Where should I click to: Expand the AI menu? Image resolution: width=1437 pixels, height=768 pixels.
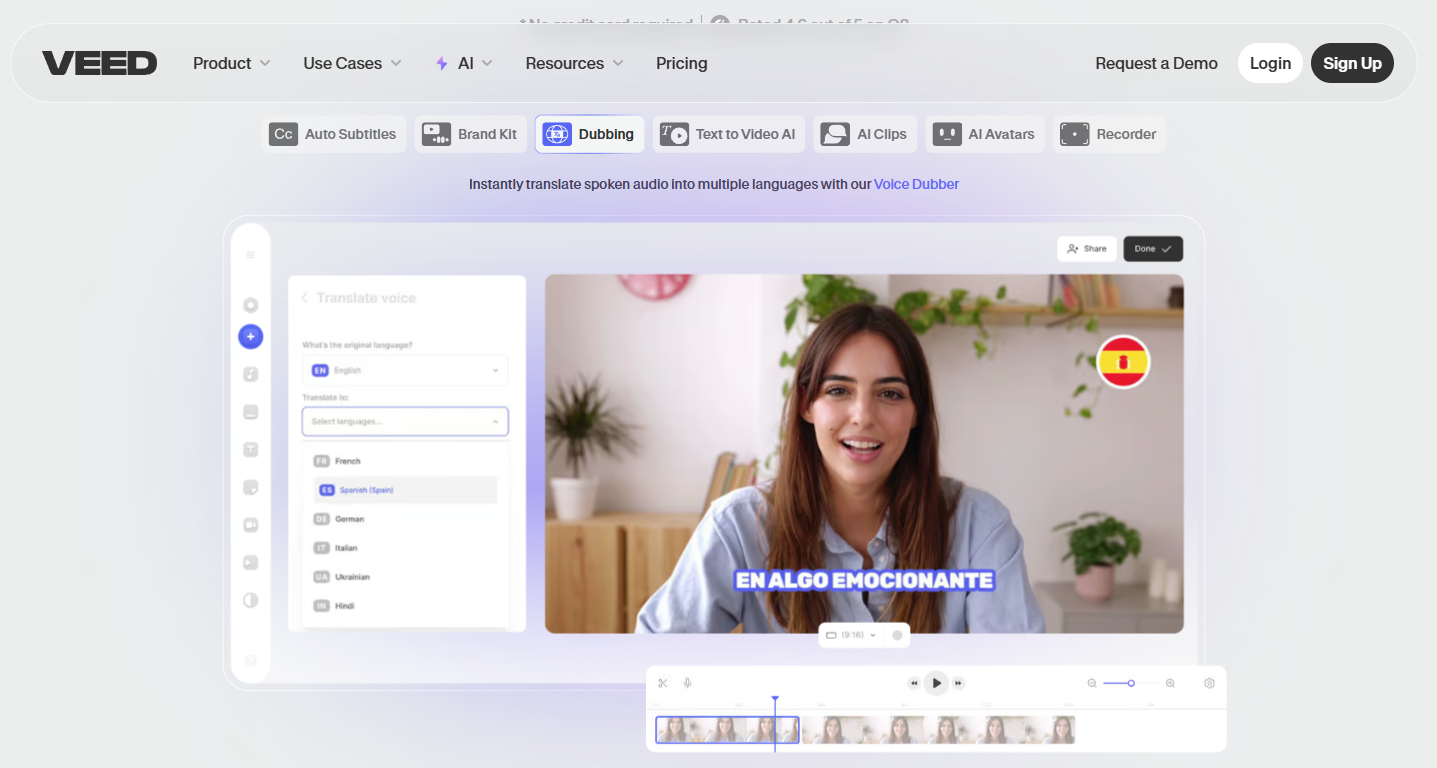point(464,63)
